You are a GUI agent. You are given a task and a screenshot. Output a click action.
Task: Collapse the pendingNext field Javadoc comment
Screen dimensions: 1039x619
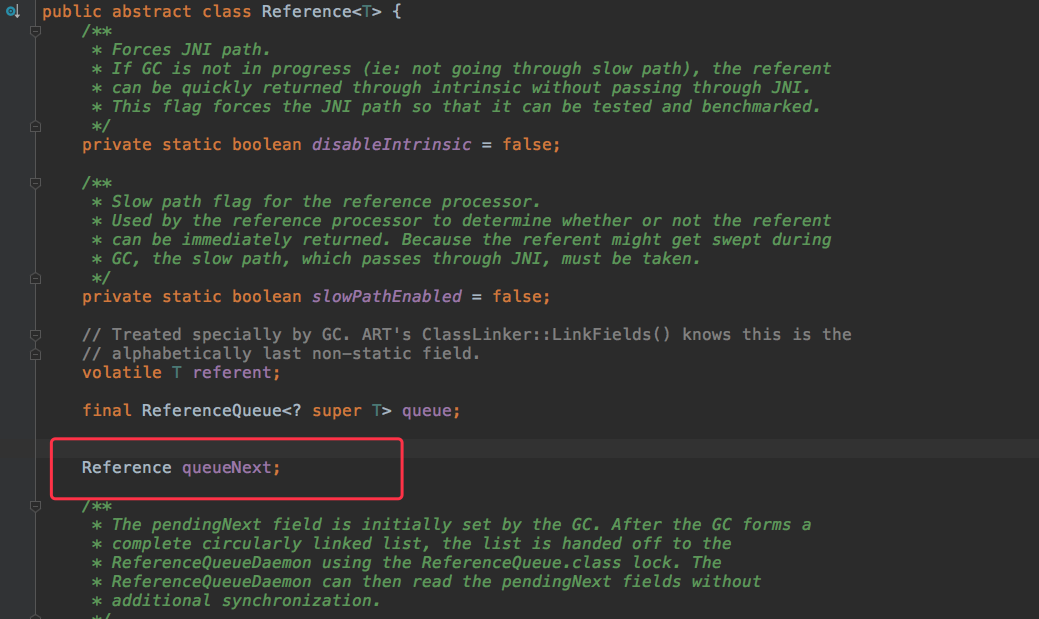tap(36, 506)
